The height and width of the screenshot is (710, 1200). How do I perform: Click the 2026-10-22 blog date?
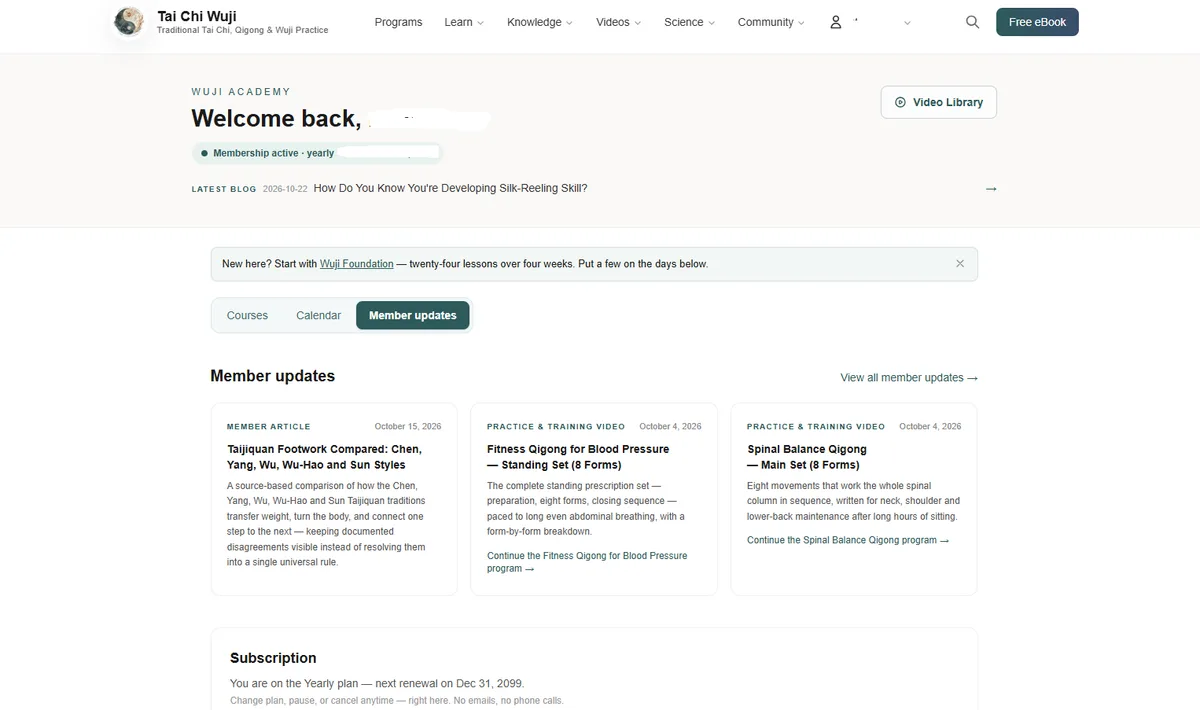pyautogui.click(x=285, y=189)
